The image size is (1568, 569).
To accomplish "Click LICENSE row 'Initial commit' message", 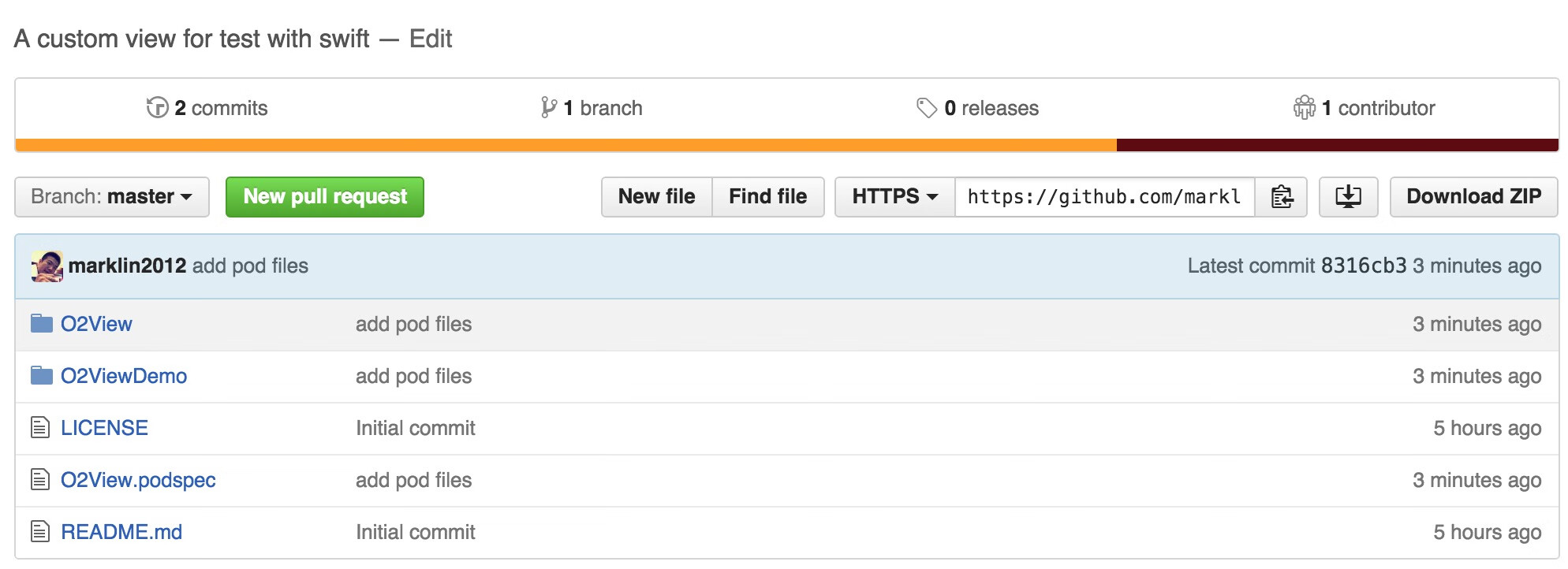I will click(416, 428).
